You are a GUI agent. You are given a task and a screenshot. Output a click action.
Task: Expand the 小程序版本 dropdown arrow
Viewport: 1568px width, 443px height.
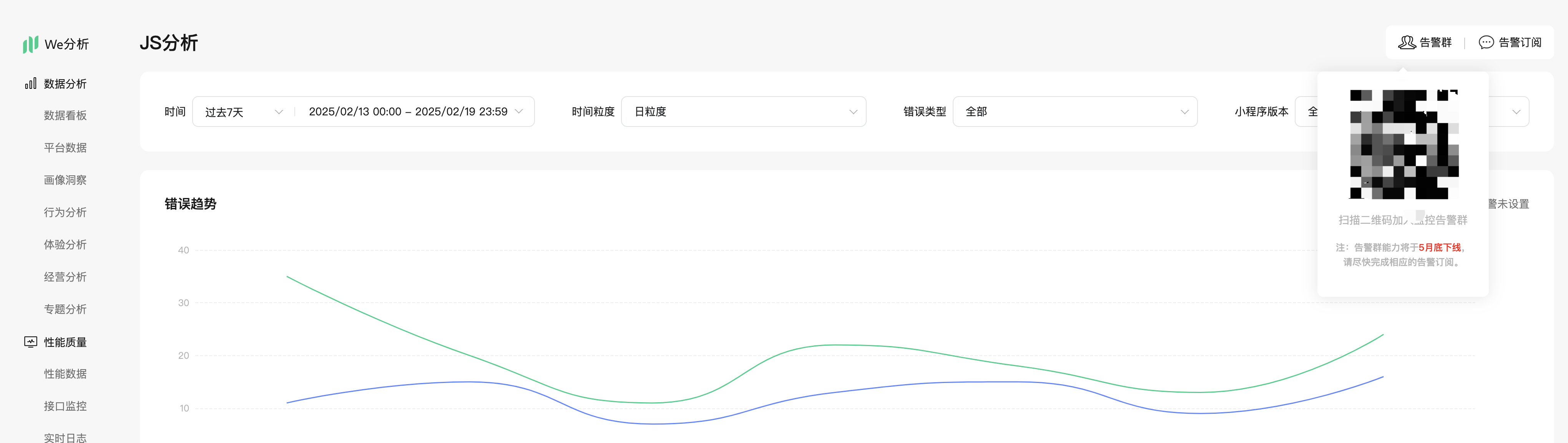click(1516, 112)
